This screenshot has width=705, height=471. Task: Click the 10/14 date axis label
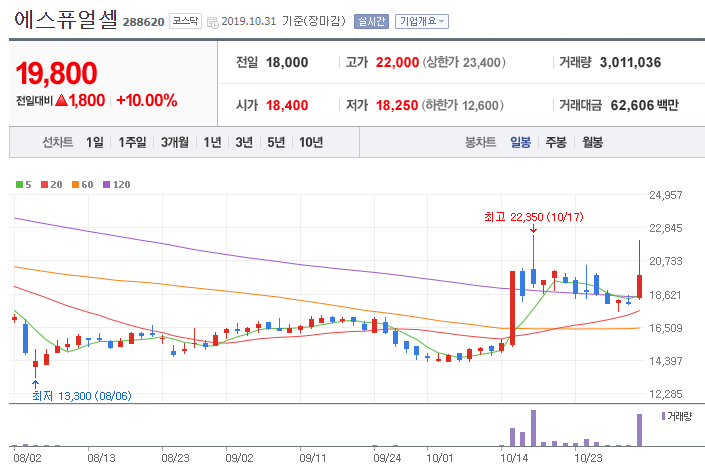514,458
